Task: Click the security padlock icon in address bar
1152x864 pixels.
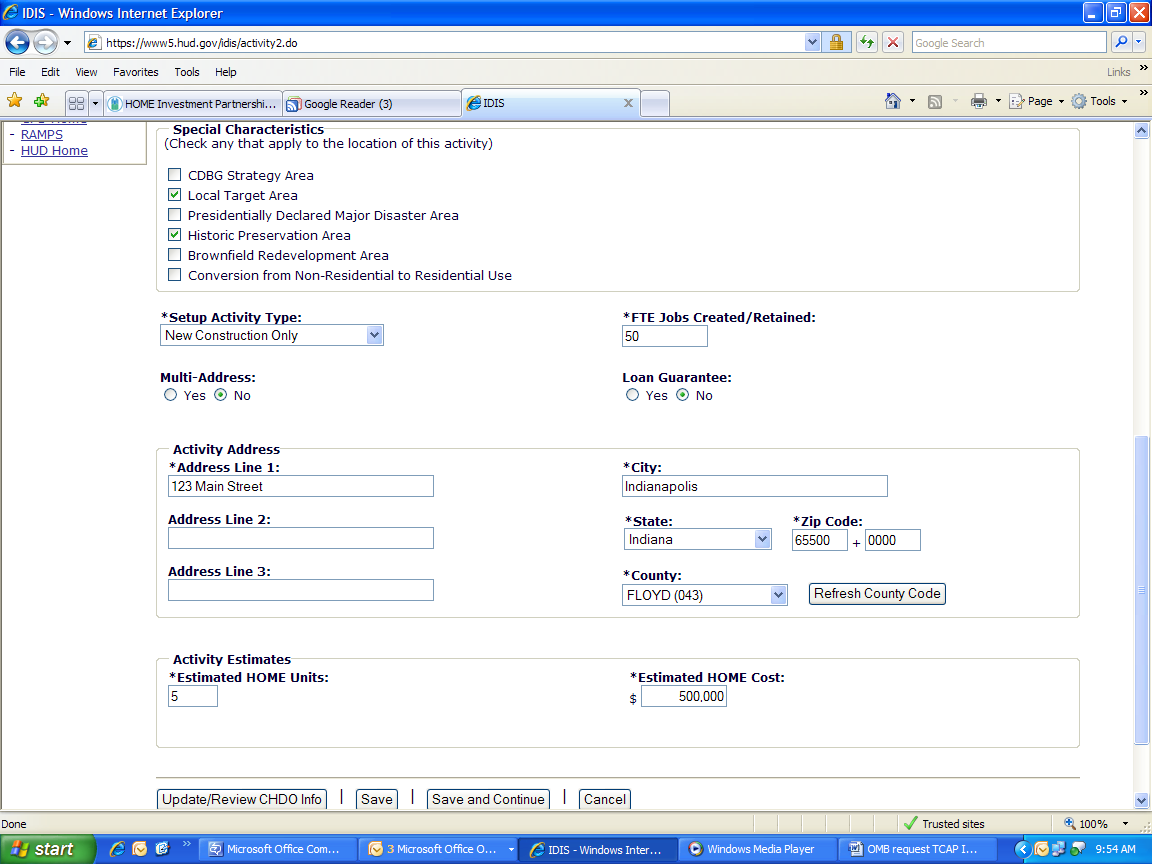Action: (x=836, y=43)
